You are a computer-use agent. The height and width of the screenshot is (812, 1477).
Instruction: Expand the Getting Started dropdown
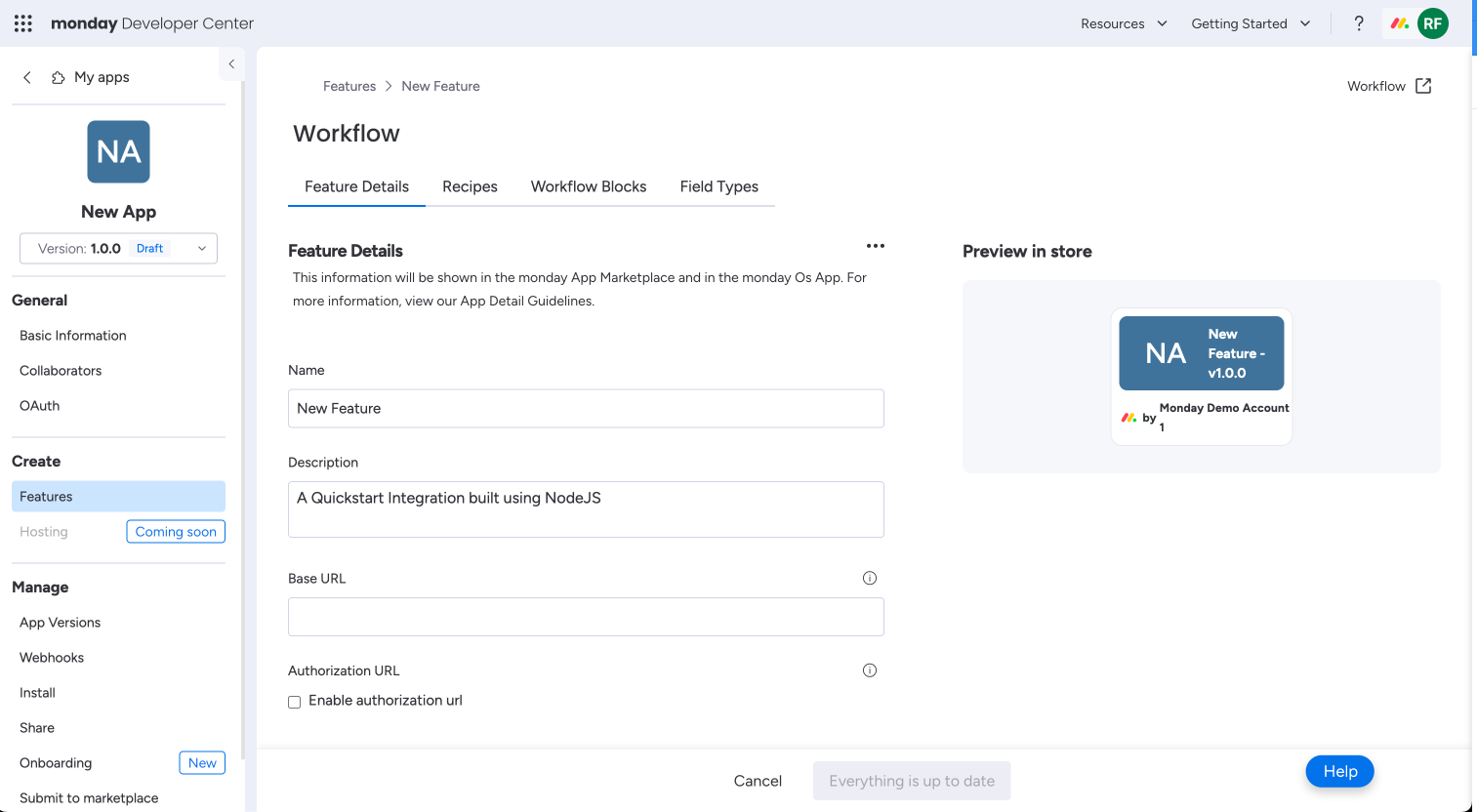tap(1251, 23)
